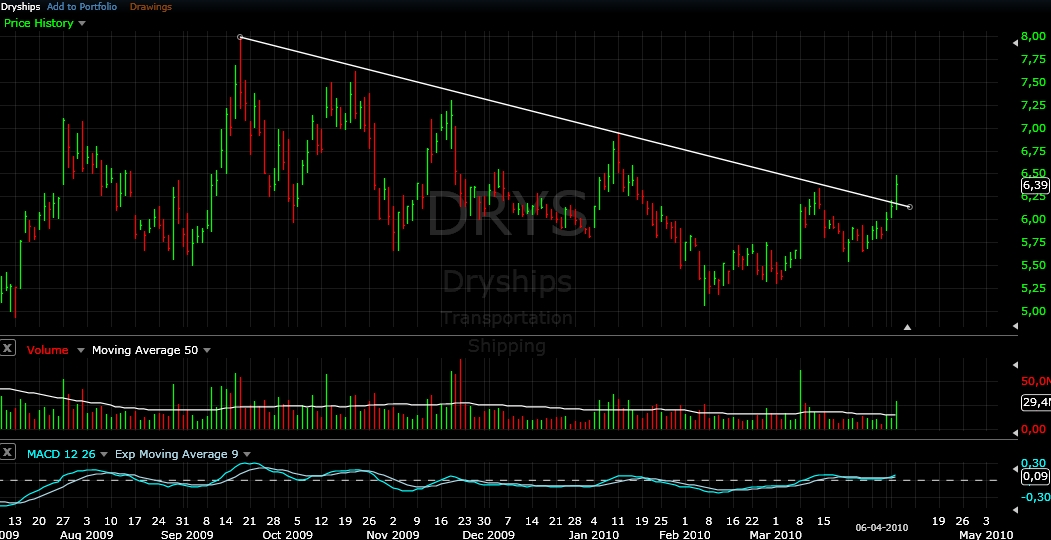Screen dimensions: 1051x540
Task: Click the 5,00 price axis value
Action: pos(1033,311)
